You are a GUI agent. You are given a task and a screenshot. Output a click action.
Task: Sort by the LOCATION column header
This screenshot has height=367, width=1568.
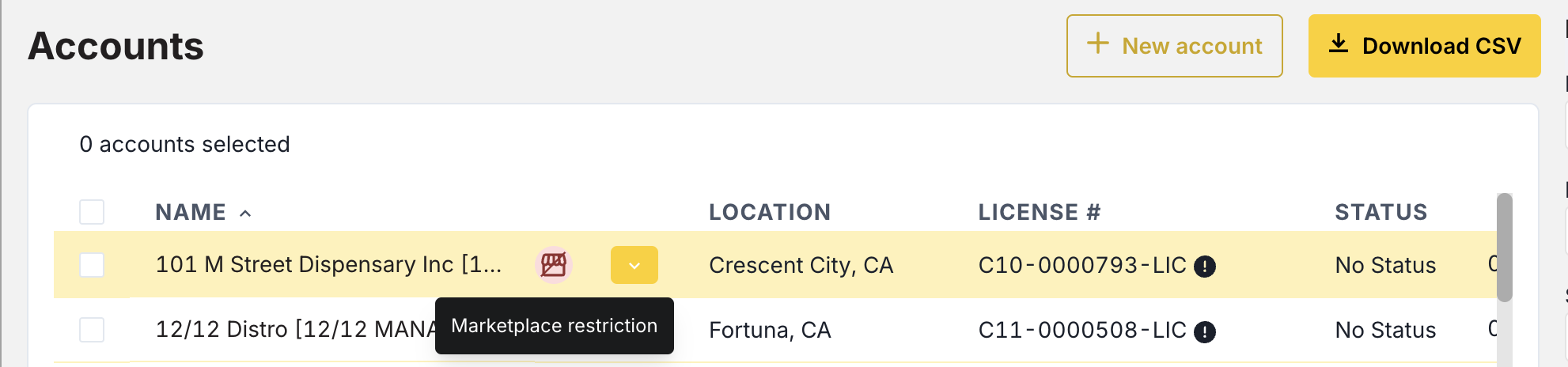click(x=769, y=212)
